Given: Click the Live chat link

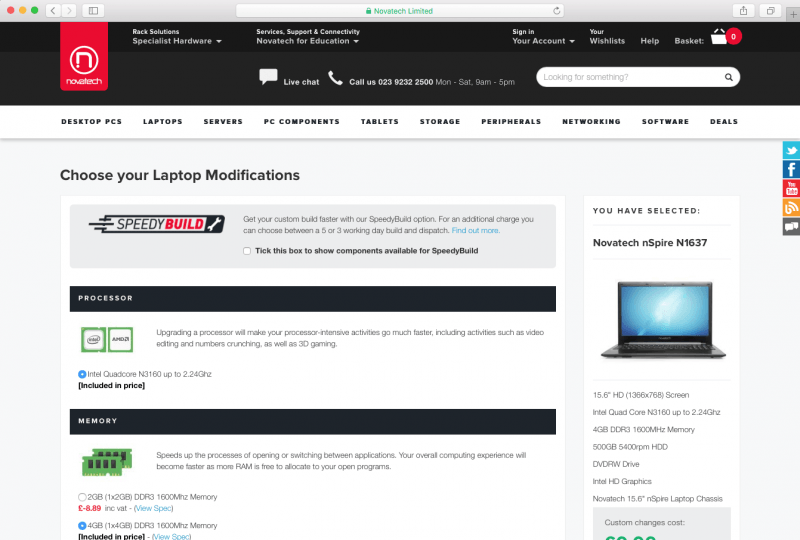Looking at the screenshot, I should [x=301, y=82].
